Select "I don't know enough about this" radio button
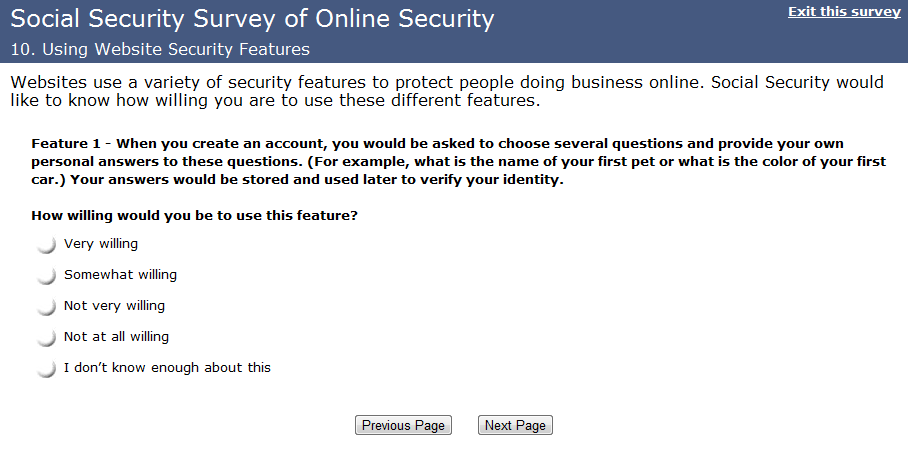Viewport: 908px width, 465px height. (x=46, y=369)
